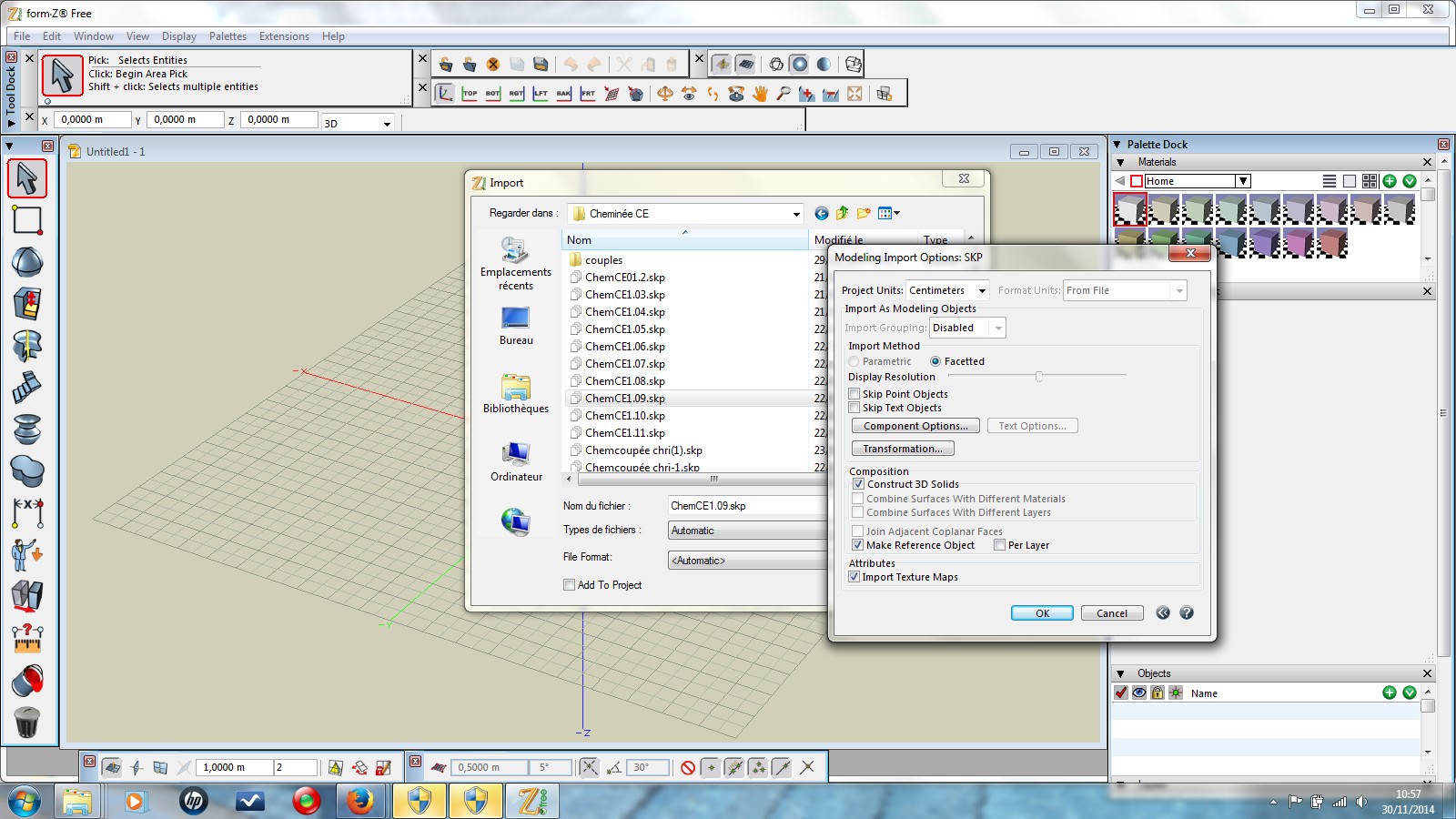The image size is (1456, 819).
Task: Open the Palettes menu
Action: click(x=227, y=36)
